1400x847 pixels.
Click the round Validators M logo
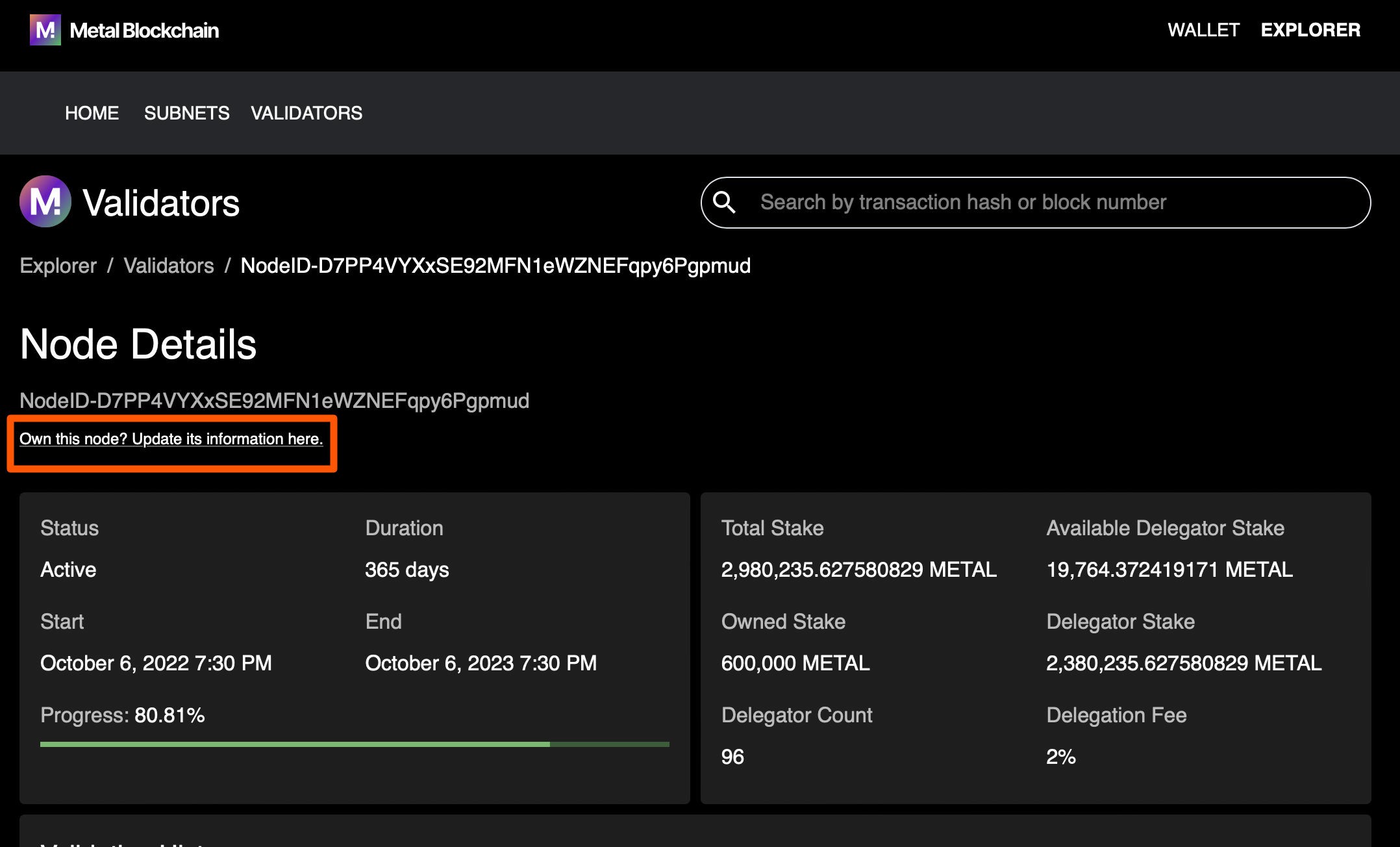click(45, 201)
